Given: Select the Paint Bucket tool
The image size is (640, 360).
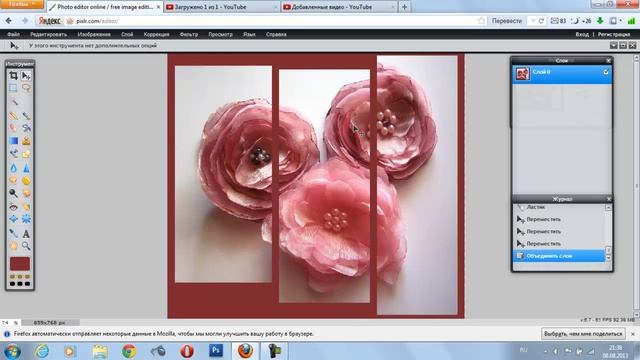Looking at the screenshot, I should (x=26, y=128).
